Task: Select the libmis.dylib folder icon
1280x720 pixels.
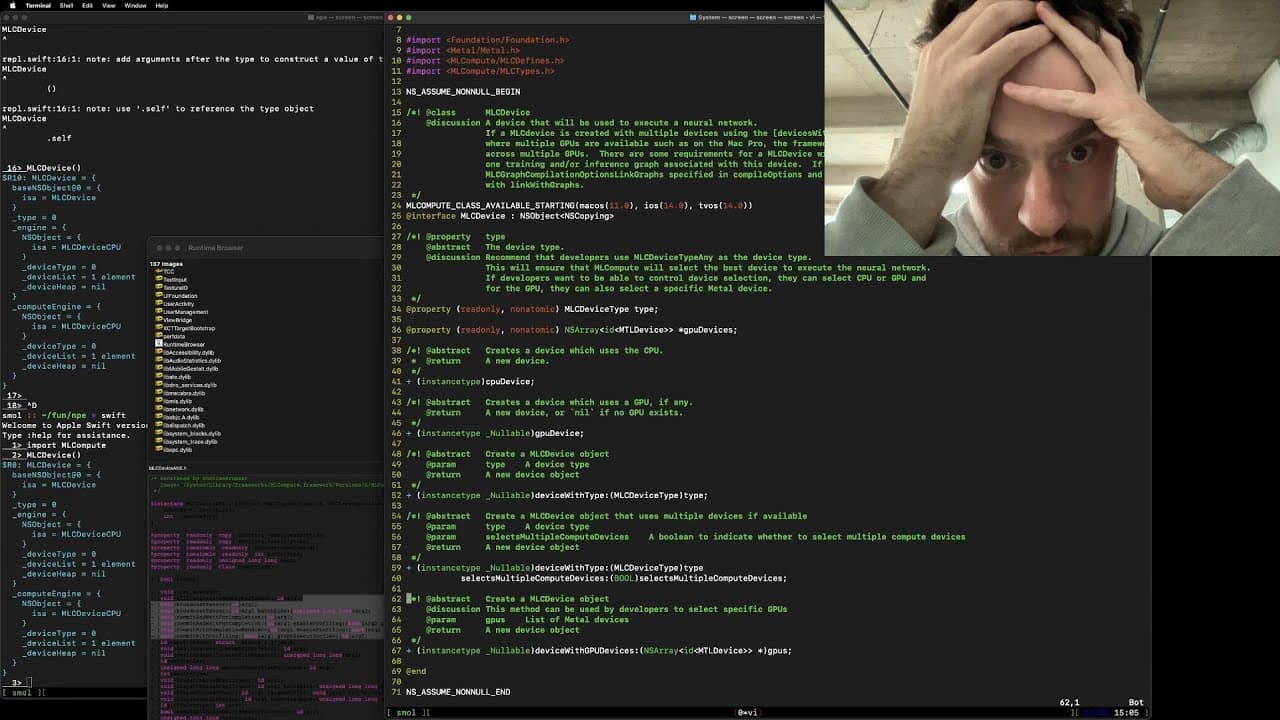Action: [x=159, y=400]
